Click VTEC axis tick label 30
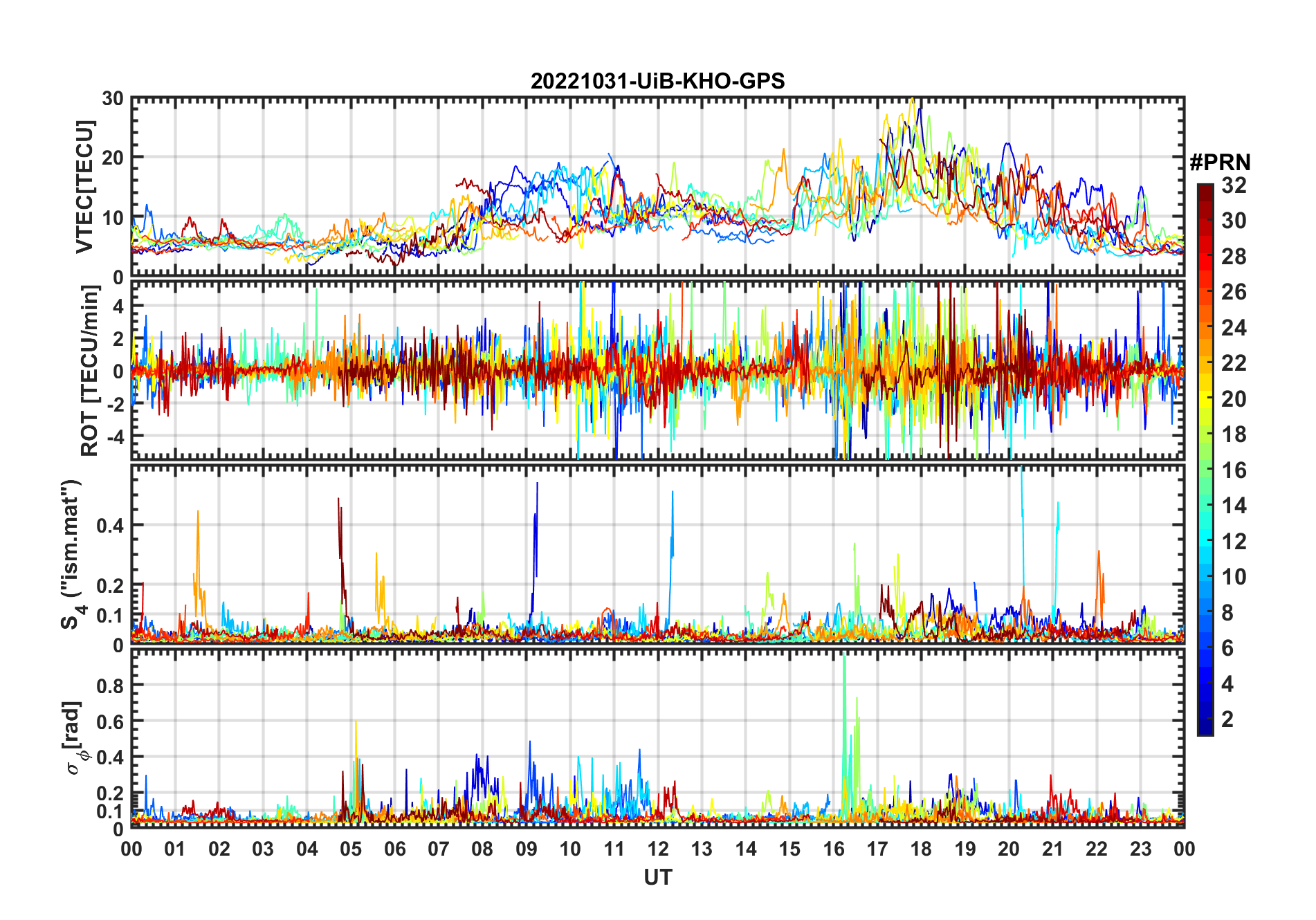1316x920 pixels. (x=113, y=98)
